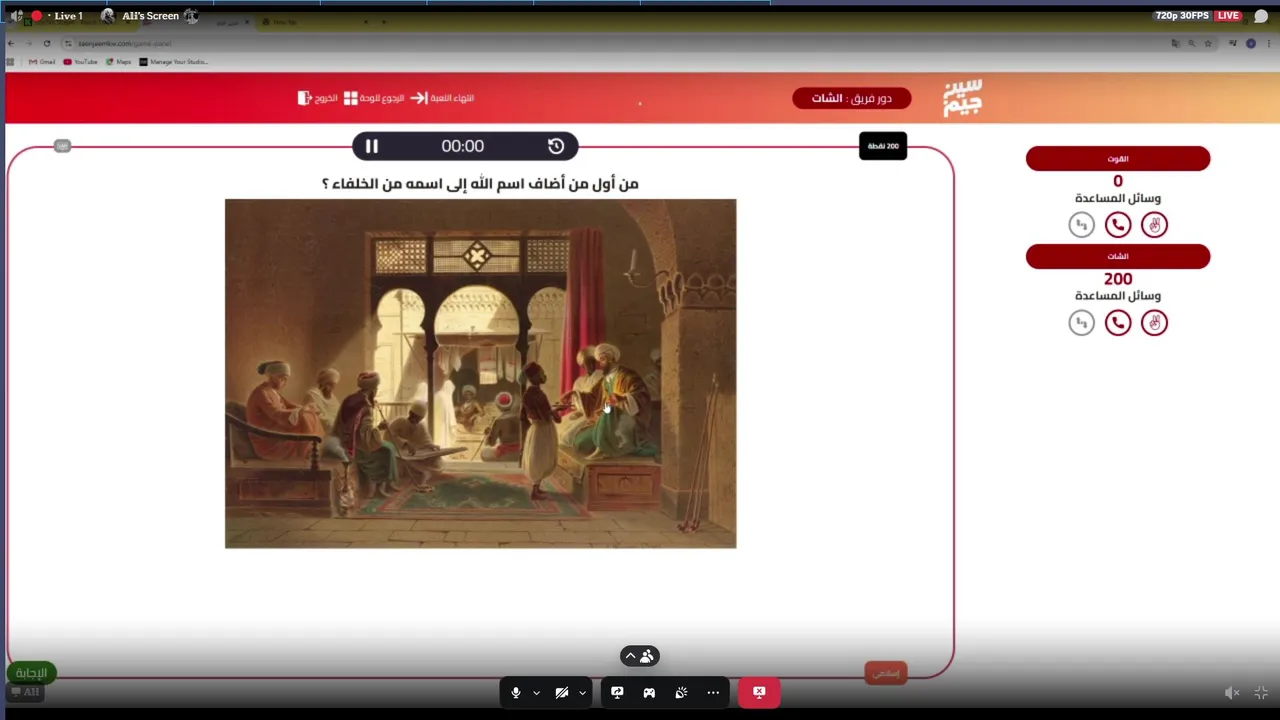Open the chat bubble icon at top right
This screenshot has width=1280, height=720.
click(1261, 16)
